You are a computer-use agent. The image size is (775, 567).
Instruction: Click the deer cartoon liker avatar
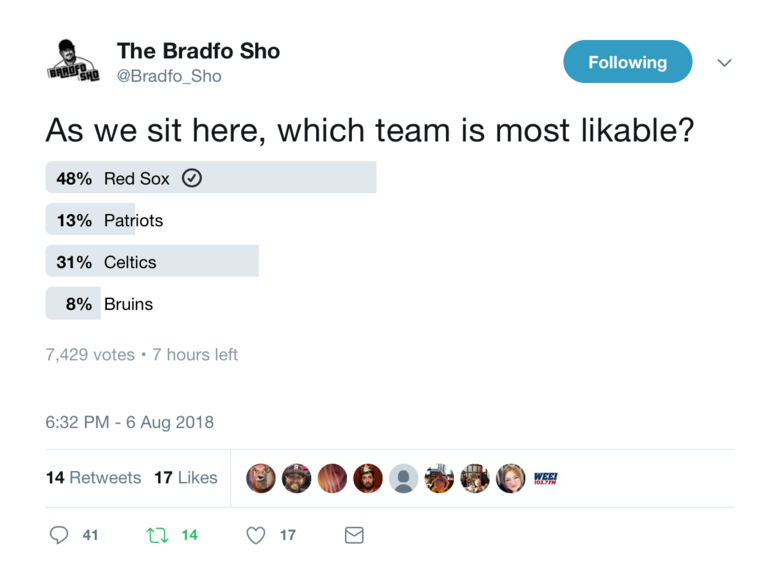[x=260, y=478]
